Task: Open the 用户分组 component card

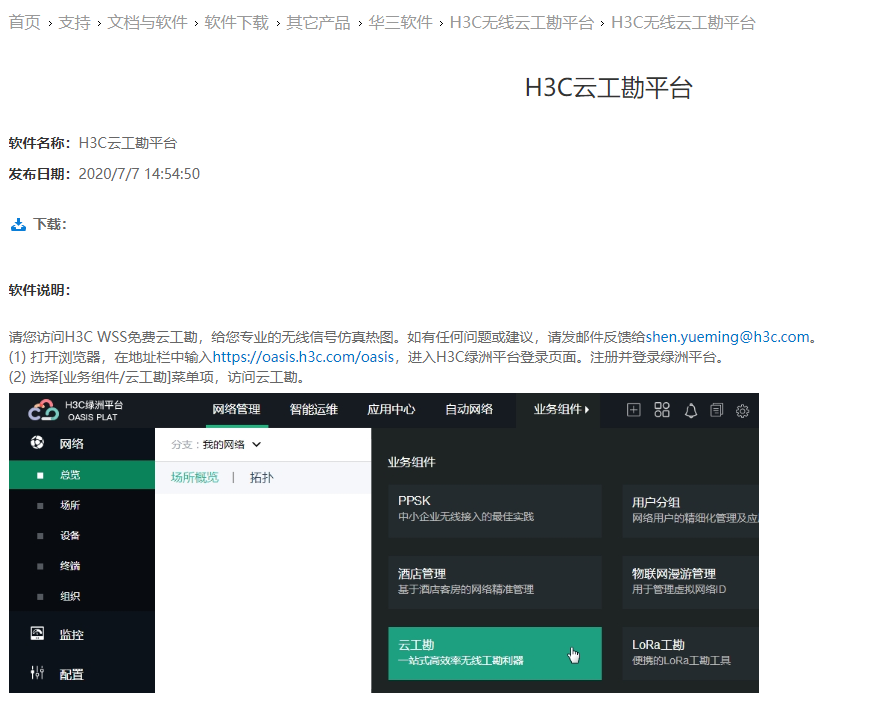Action: coord(690,511)
